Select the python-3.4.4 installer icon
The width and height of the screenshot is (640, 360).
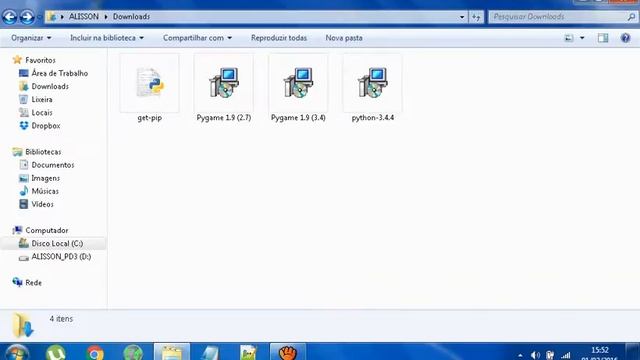tap(372, 83)
